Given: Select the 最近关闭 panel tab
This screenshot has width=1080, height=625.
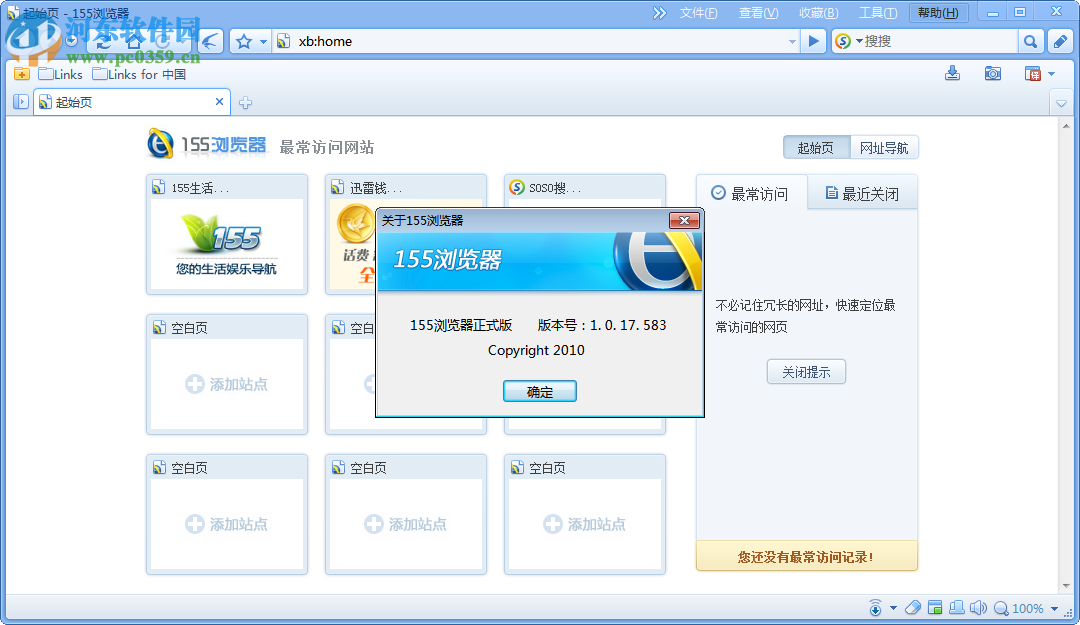Looking at the screenshot, I should point(862,194).
